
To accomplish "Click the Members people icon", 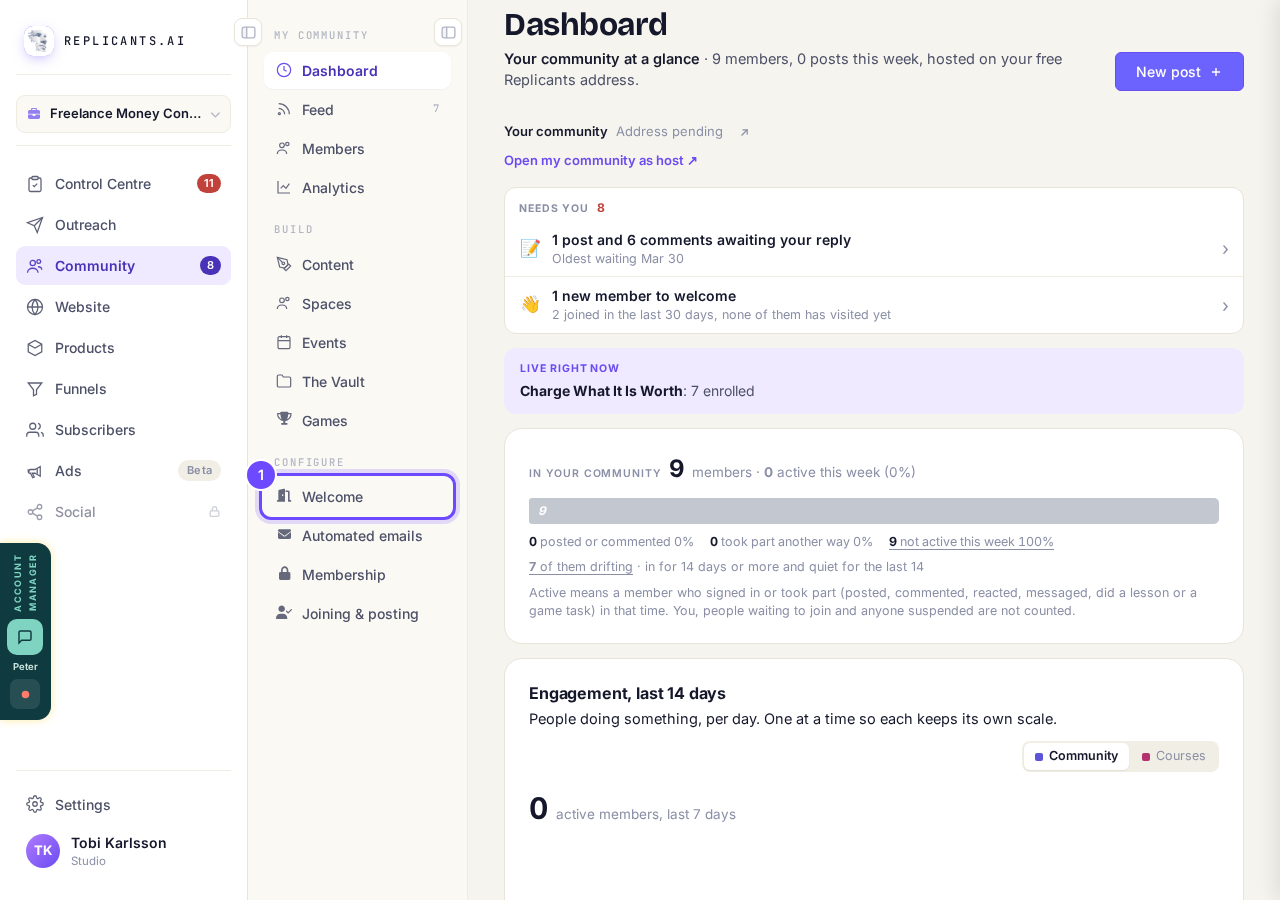I will 284,148.
